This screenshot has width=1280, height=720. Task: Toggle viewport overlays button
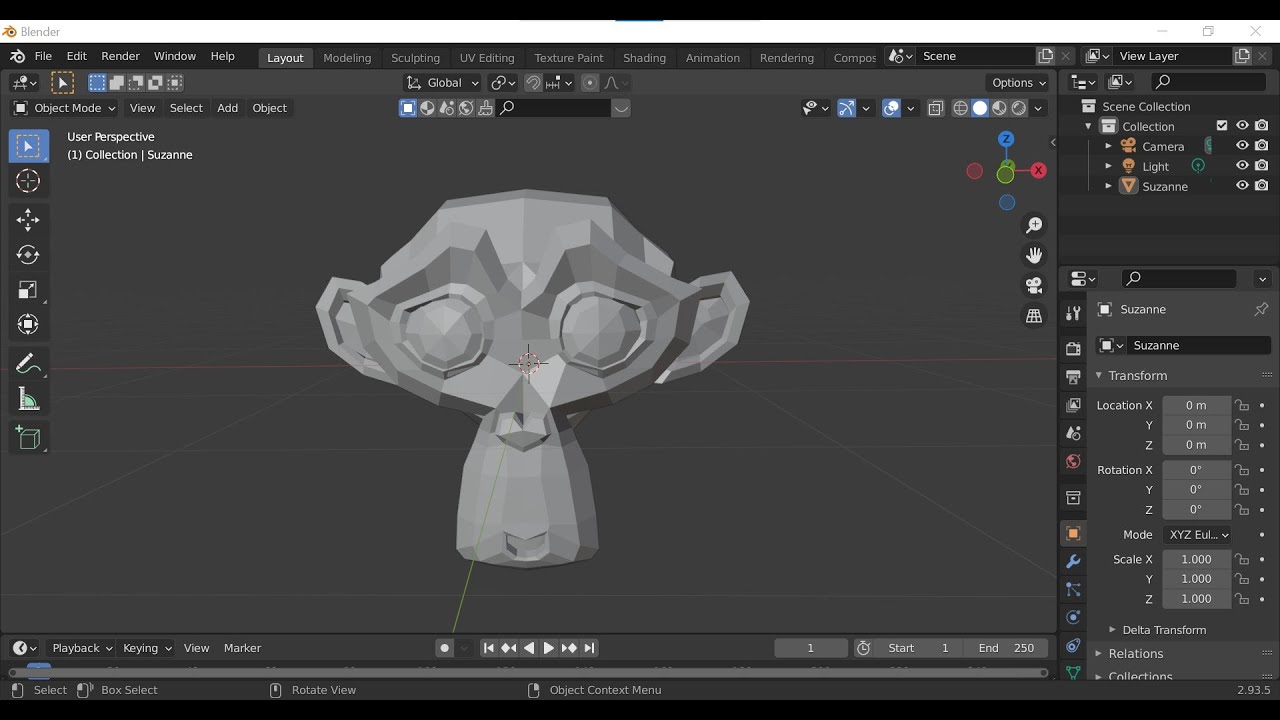tap(892, 108)
